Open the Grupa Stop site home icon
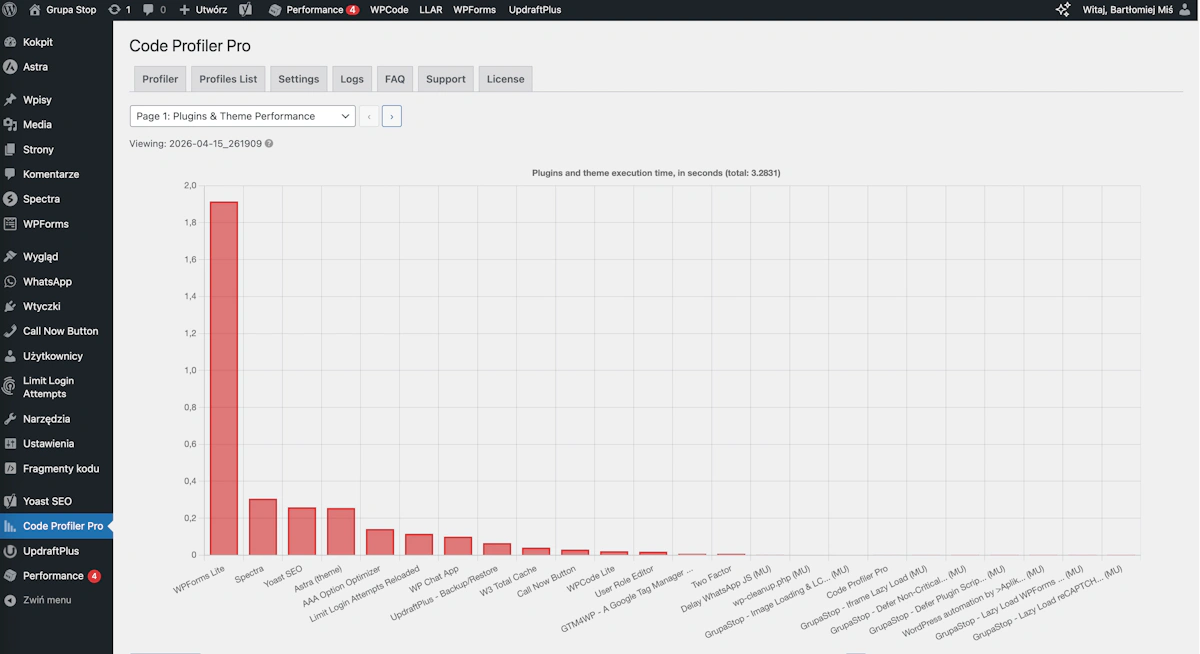Screen dimensions: 1200x654 click(x=35, y=10)
